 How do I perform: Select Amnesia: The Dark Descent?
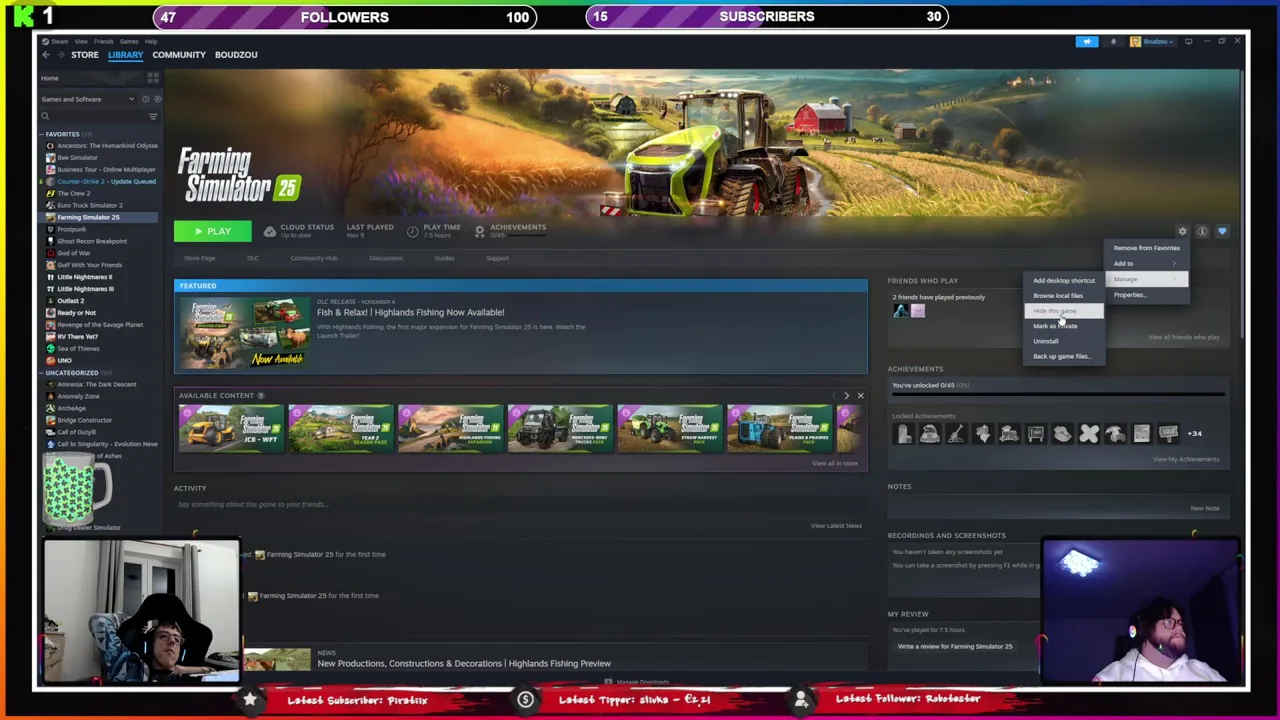96,384
